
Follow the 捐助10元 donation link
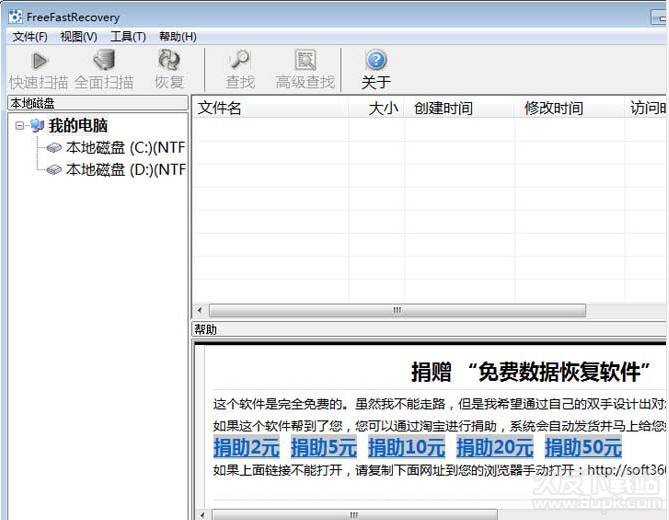(x=407, y=447)
